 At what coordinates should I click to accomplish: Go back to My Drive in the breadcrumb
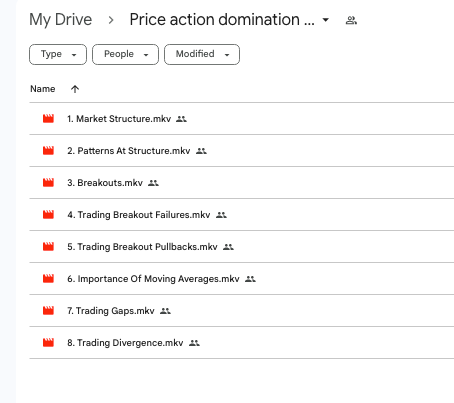pyautogui.click(x=60, y=20)
